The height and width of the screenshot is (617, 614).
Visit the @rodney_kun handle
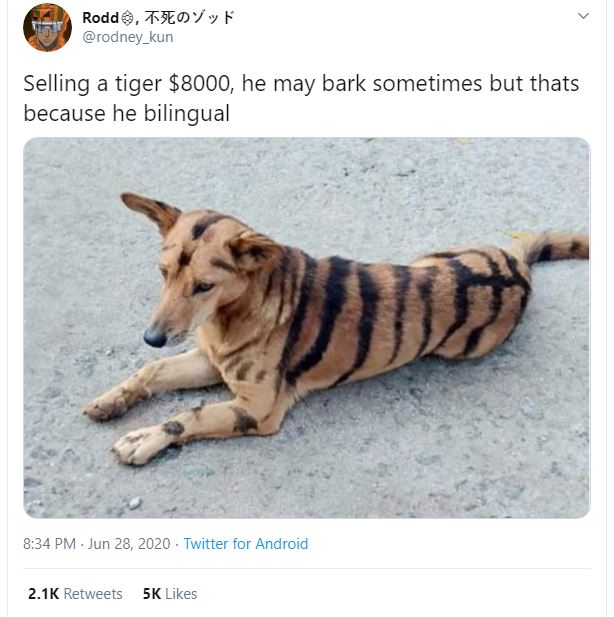(x=128, y=37)
